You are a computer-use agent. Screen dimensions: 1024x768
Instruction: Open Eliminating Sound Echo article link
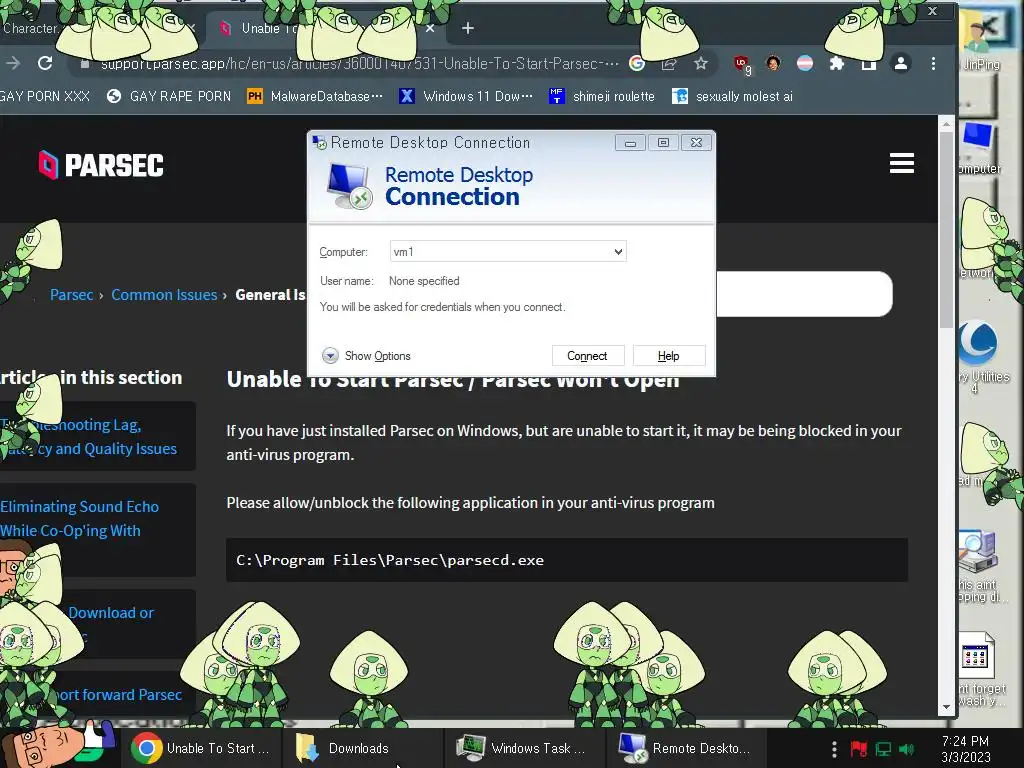pos(80,519)
